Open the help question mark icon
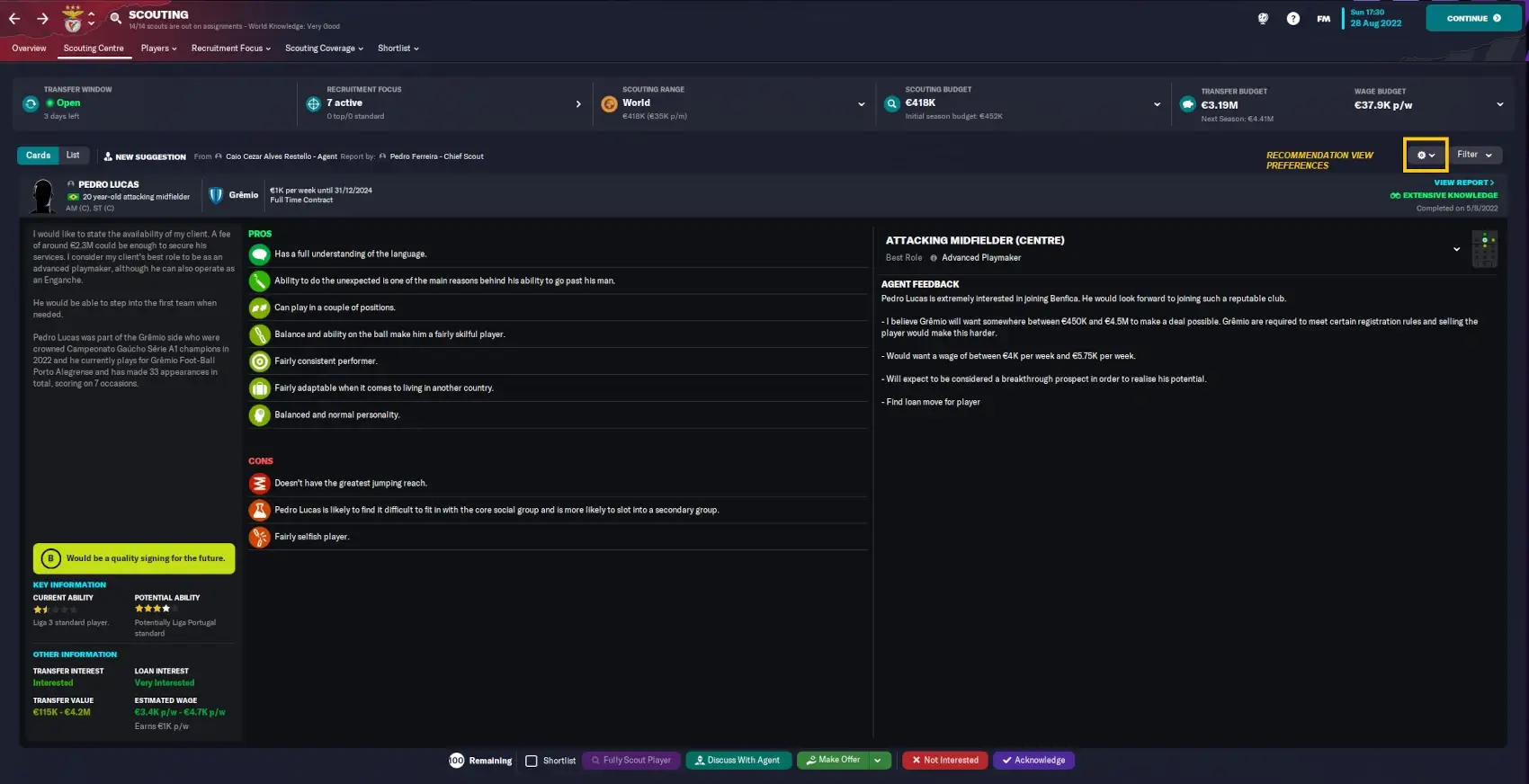The image size is (1529, 784). click(1292, 18)
